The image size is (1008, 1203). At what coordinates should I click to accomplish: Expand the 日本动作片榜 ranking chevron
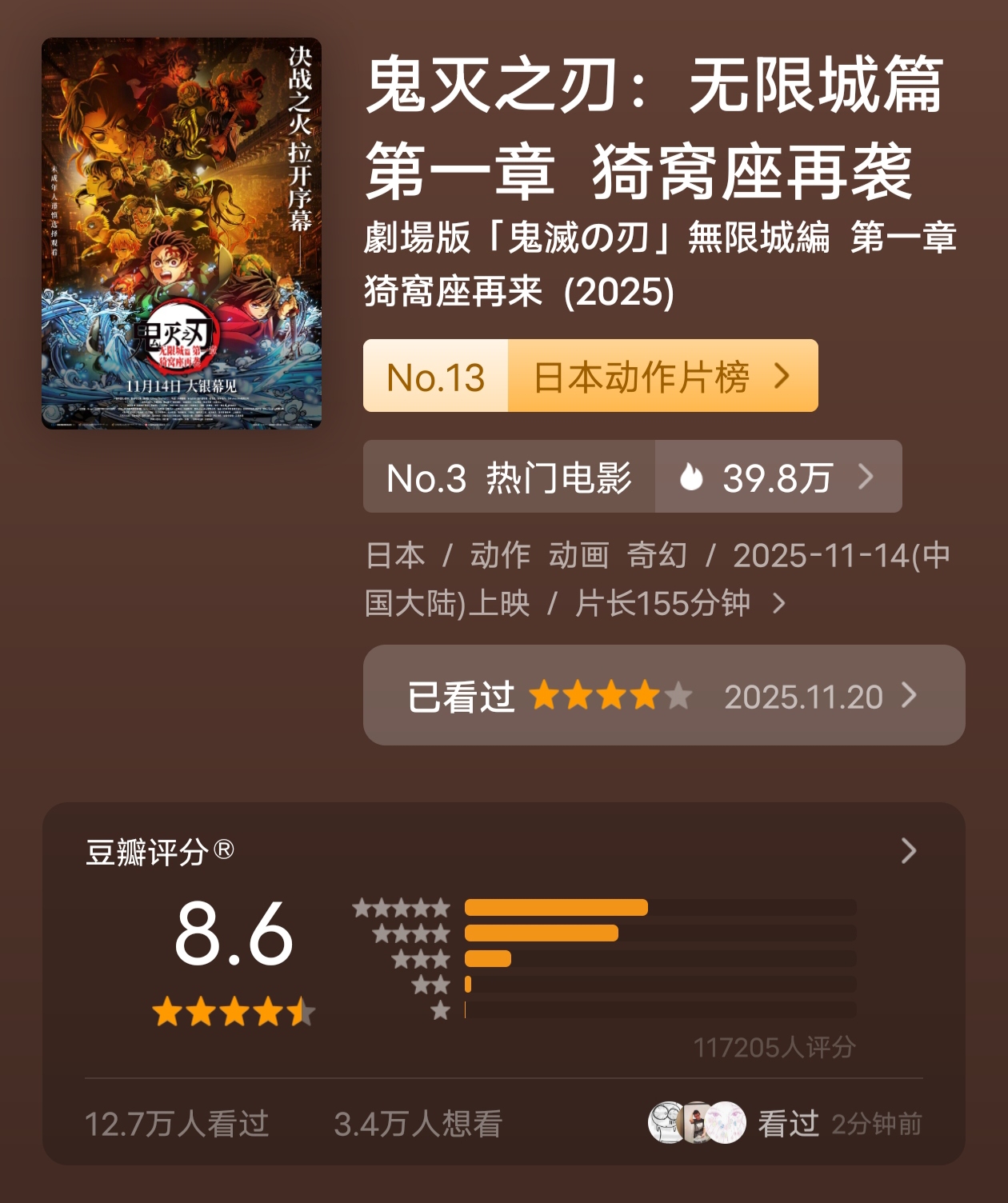782,376
